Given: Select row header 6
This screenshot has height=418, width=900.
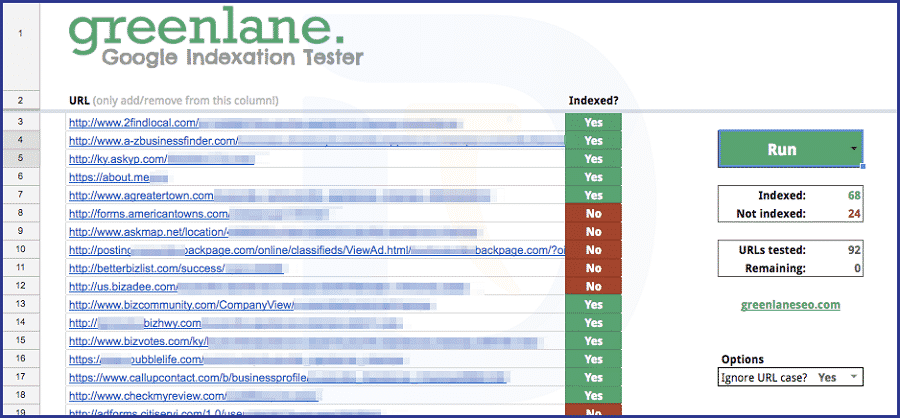Looking at the screenshot, I should [21, 177].
